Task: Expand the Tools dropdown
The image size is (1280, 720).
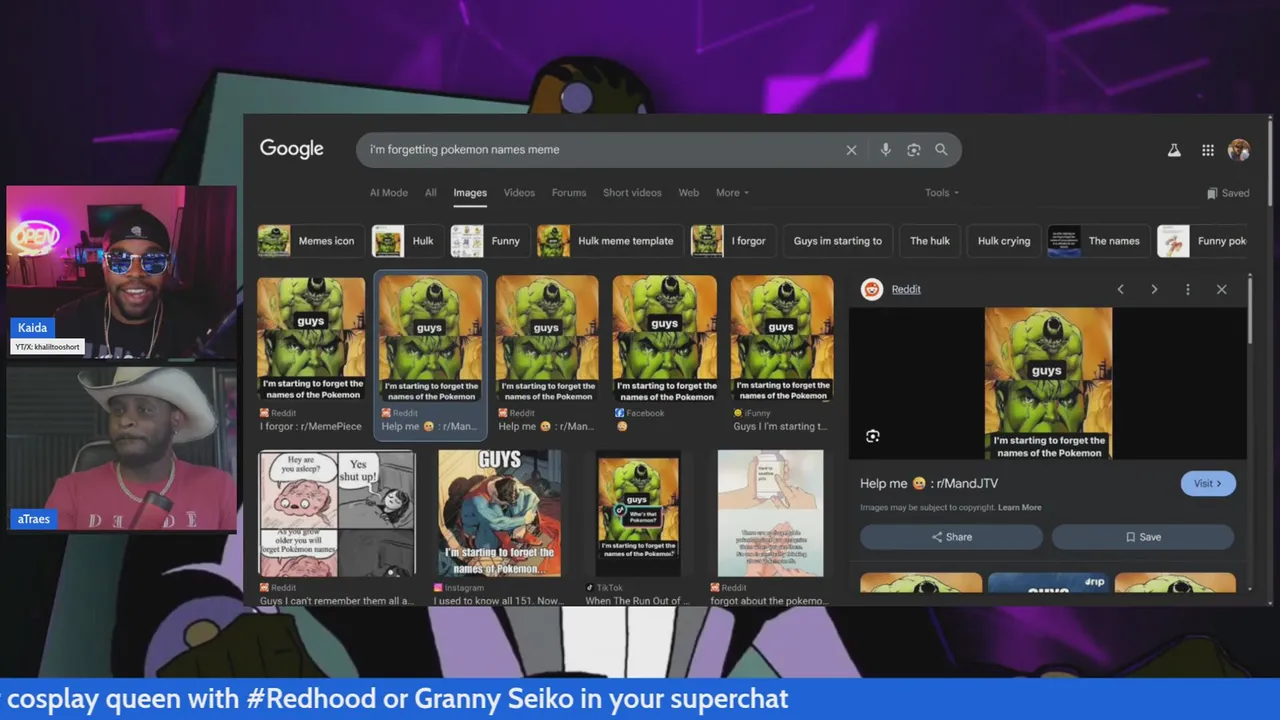Action: click(941, 193)
